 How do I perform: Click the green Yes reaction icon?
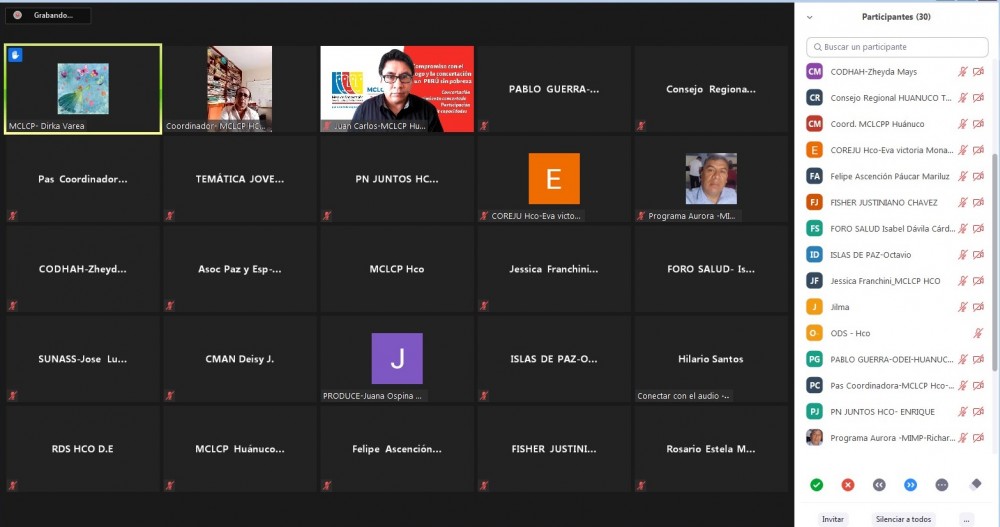[816, 485]
